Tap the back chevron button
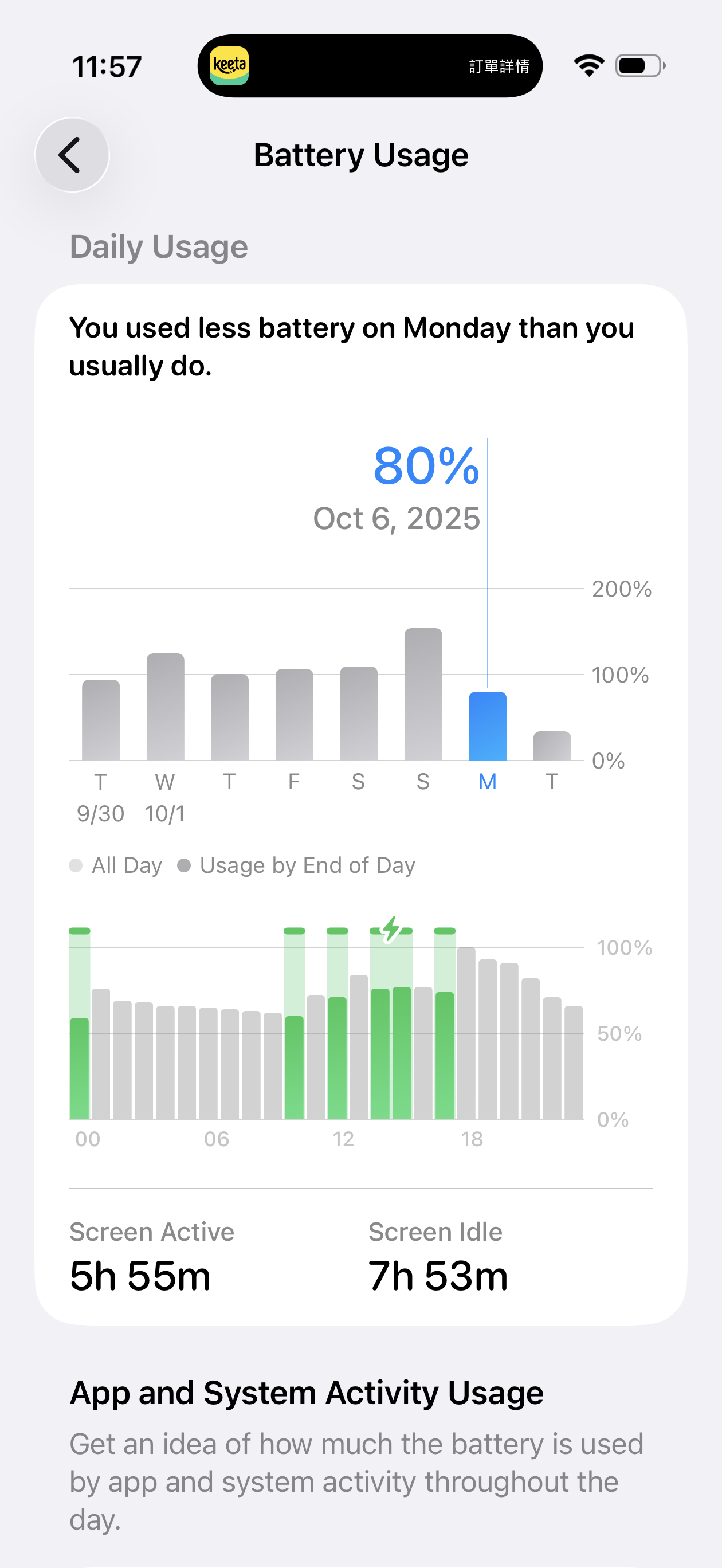722x1568 pixels. 72,155
